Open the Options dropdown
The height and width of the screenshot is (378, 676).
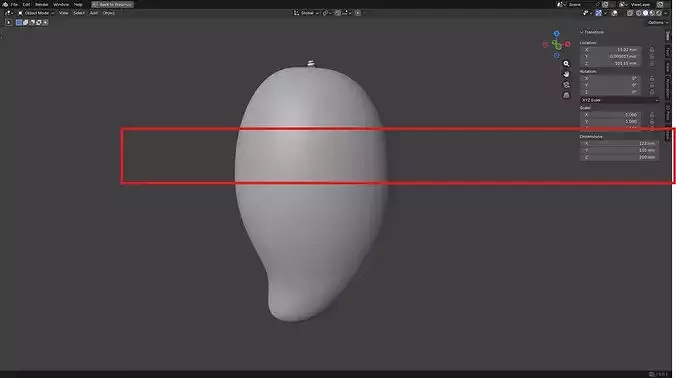tap(657, 22)
